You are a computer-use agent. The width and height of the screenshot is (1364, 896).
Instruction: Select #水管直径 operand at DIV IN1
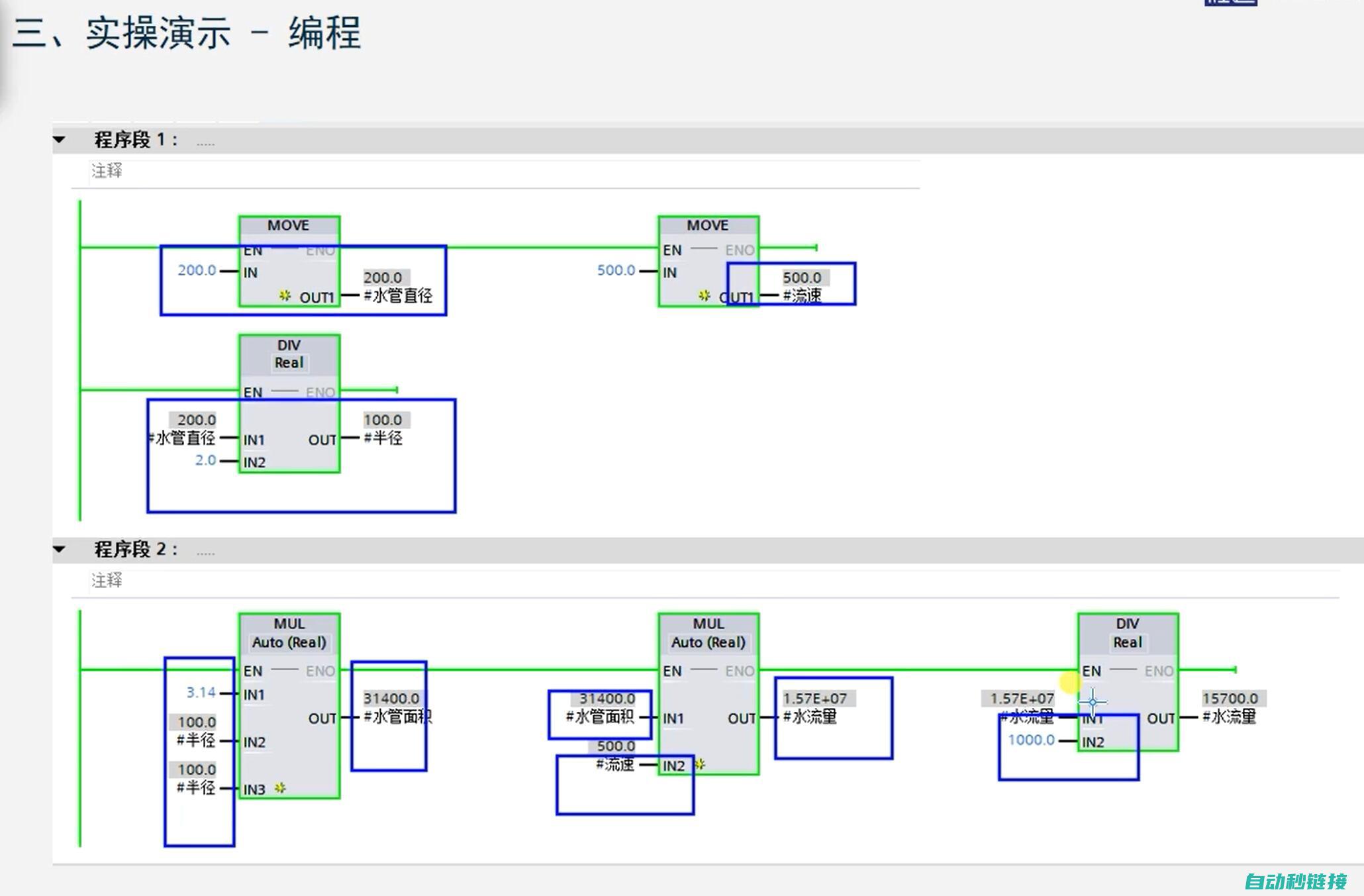[x=182, y=438]
